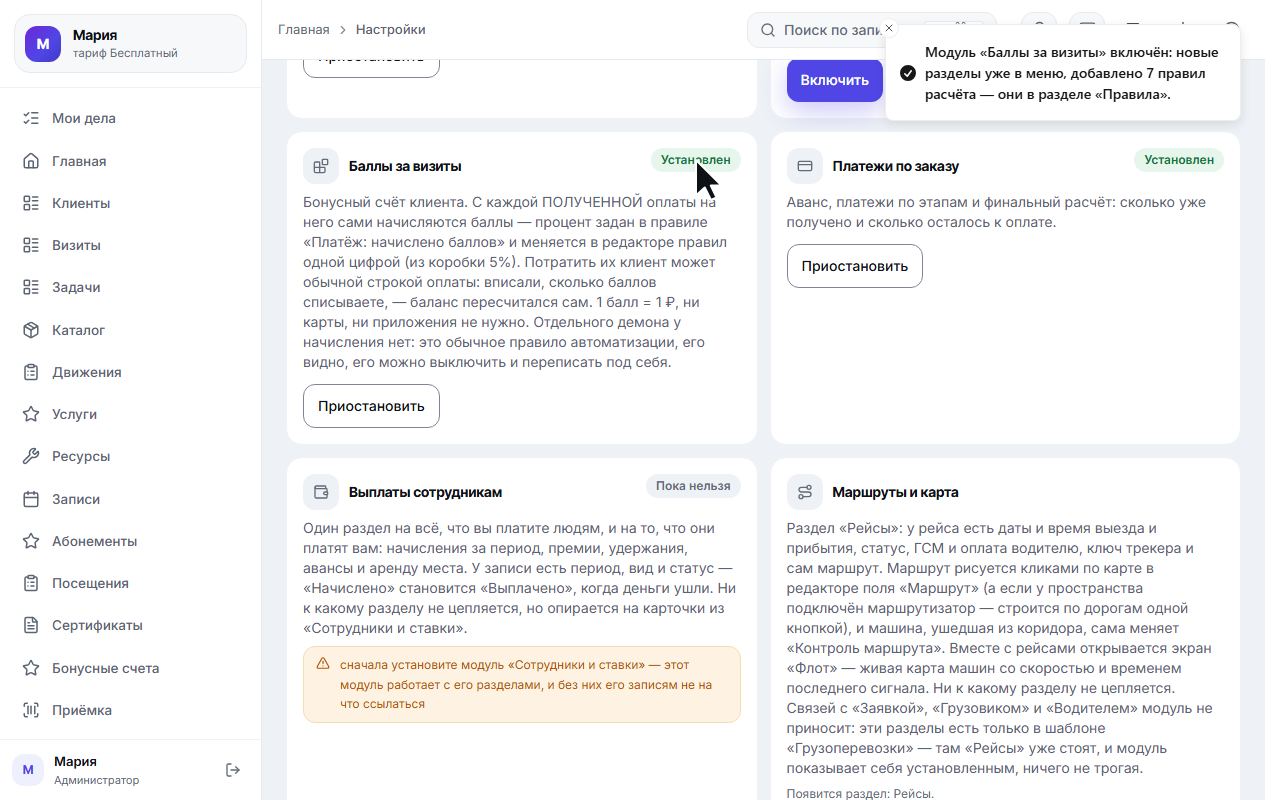Click the Приёмка barcode icon
The image size is (1280, 800).
pos(31,710)
